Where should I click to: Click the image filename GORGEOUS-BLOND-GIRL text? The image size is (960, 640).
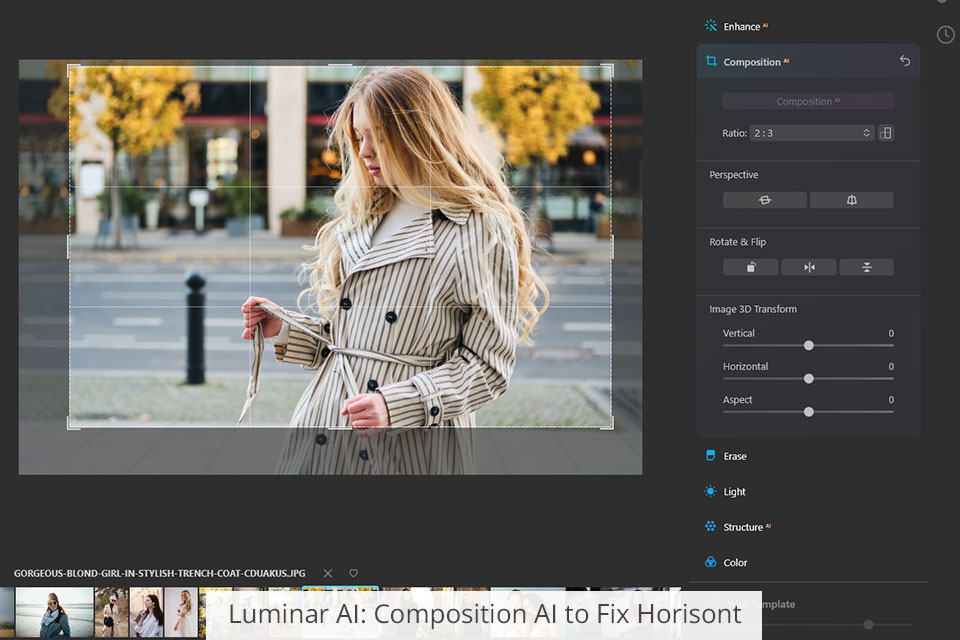(159, 573)
